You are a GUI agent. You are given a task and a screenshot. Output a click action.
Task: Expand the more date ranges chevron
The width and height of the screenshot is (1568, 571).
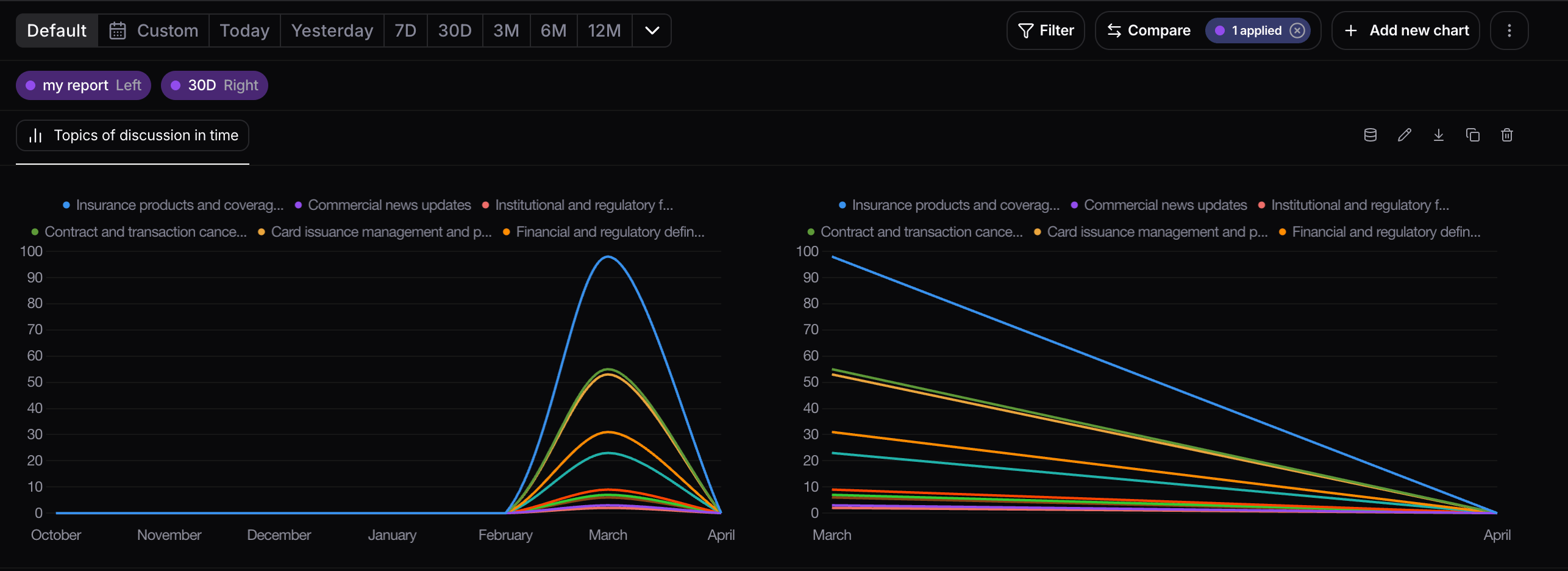tap(652, 31)
